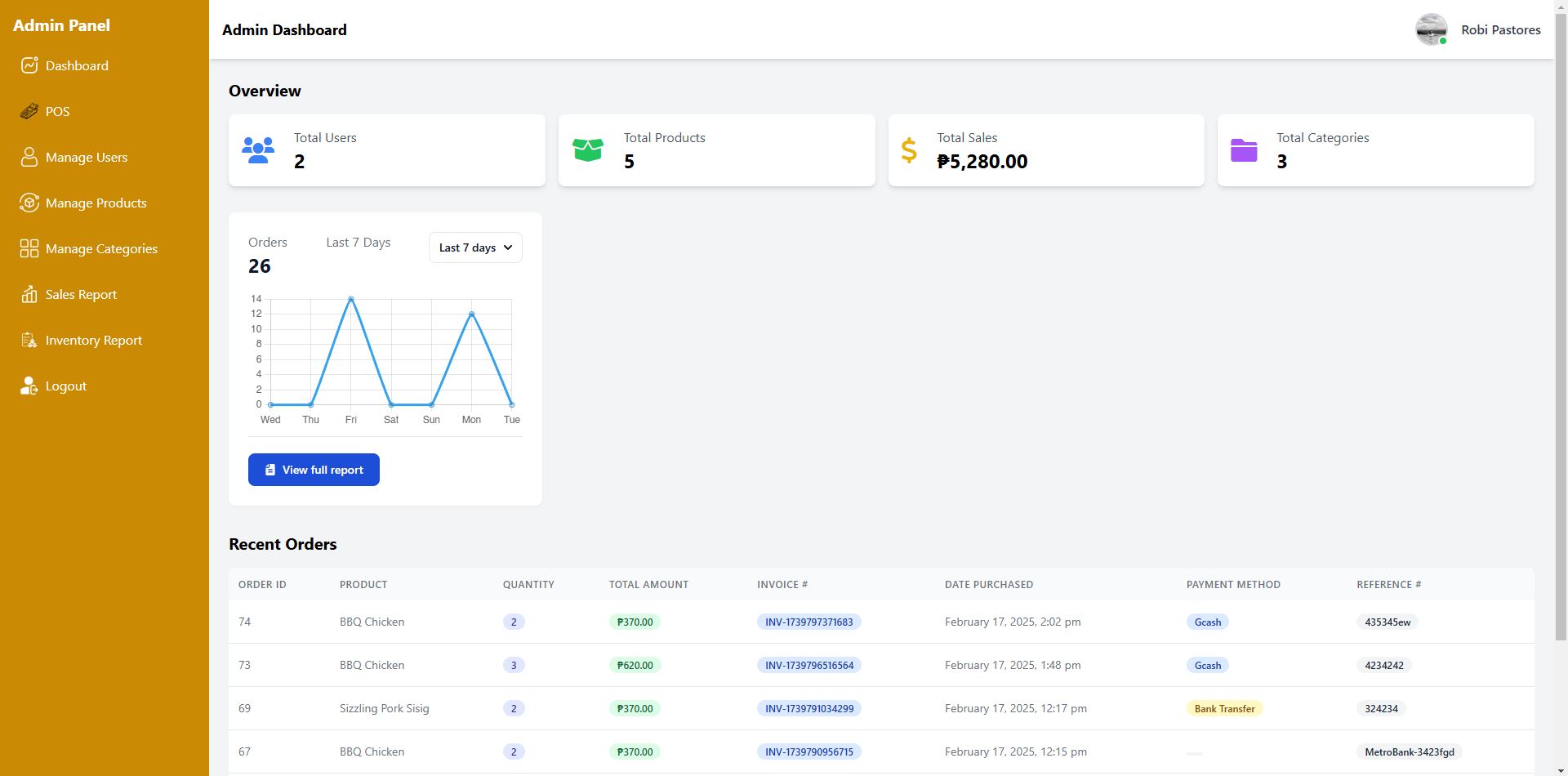Click the blue Total Users group icon
This screenshot has height=776, width=1568.
(258, 150)
